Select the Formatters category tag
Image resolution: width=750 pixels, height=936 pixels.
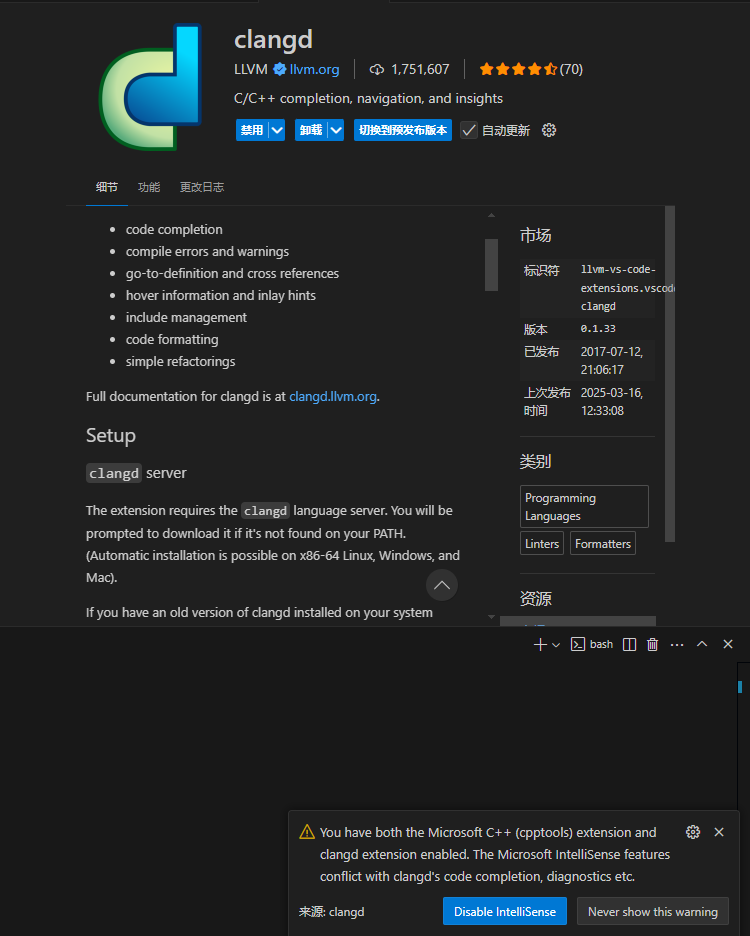603,544
